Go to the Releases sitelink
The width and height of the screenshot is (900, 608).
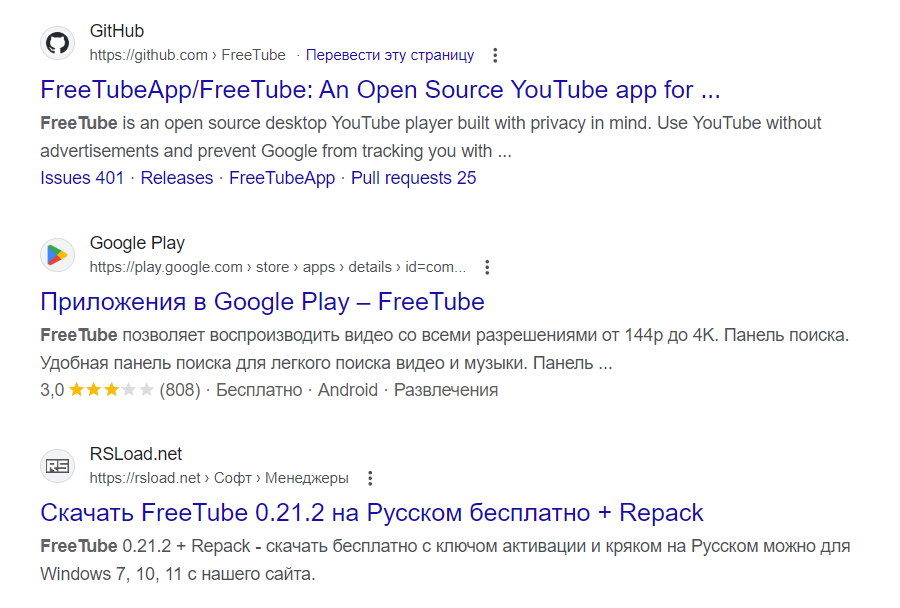[x=177, y=178]
